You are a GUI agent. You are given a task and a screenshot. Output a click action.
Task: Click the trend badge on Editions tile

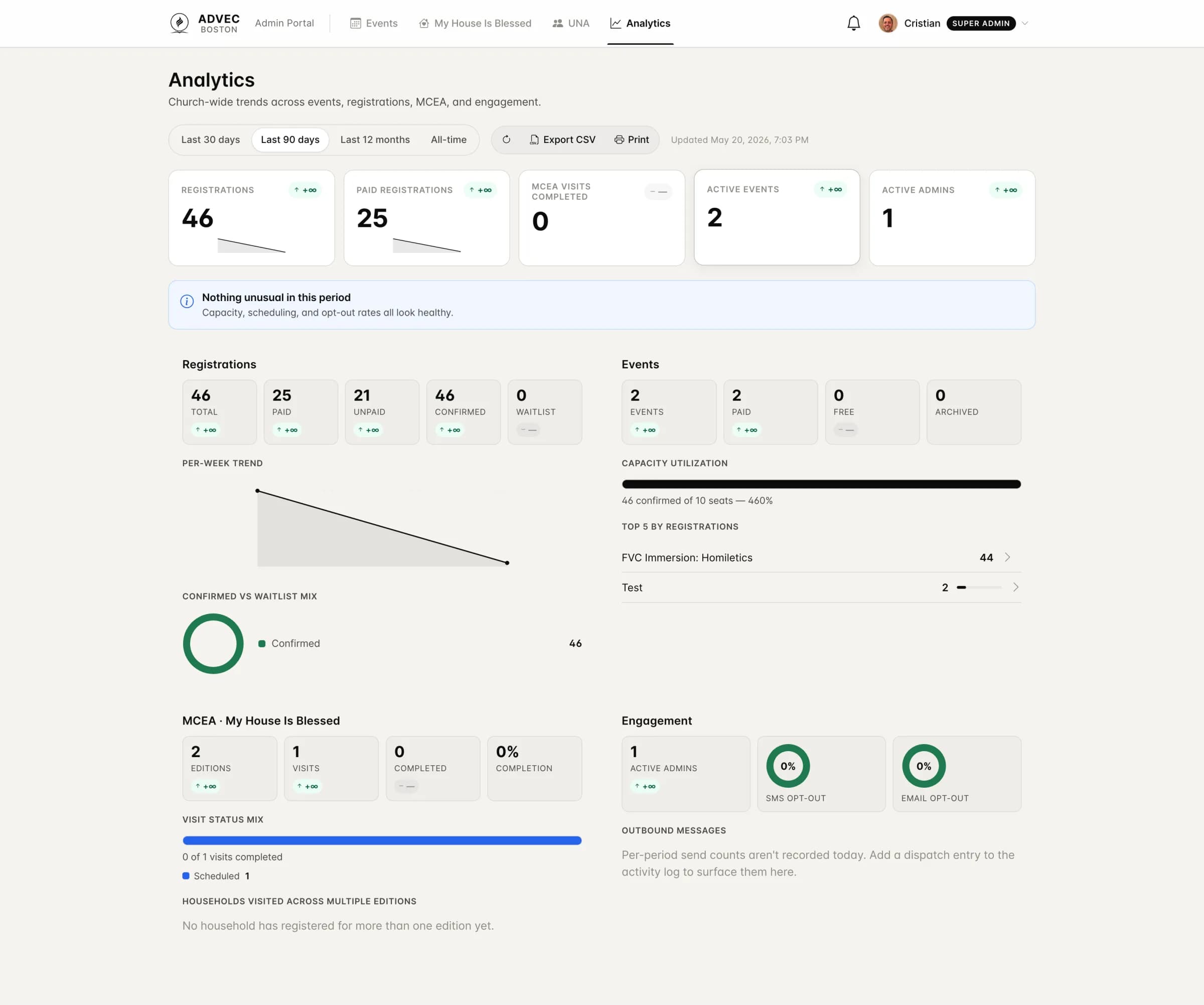click(206, 786)
